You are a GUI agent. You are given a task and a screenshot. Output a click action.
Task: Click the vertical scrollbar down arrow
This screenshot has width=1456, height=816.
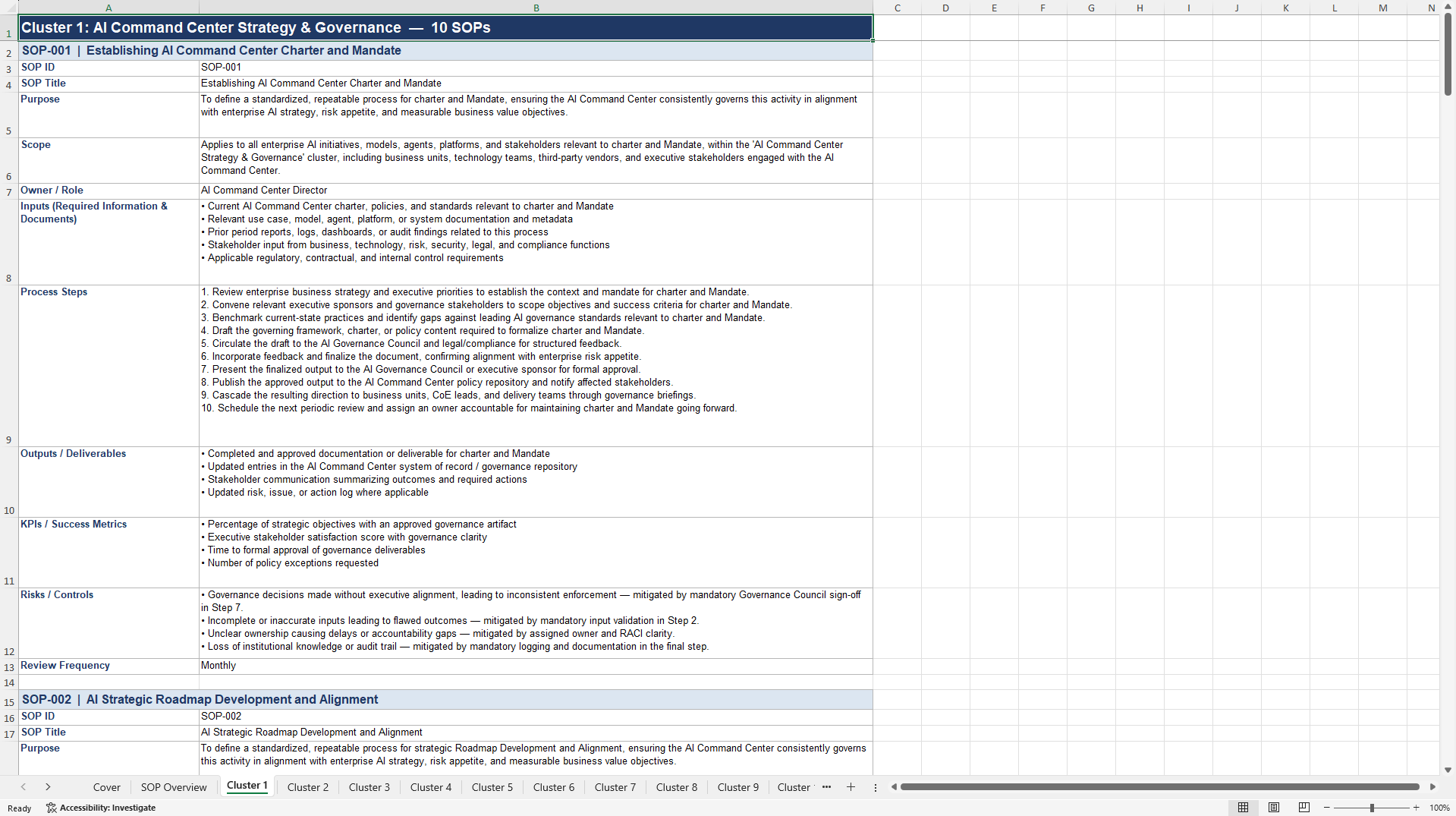tap(1448, 770)
